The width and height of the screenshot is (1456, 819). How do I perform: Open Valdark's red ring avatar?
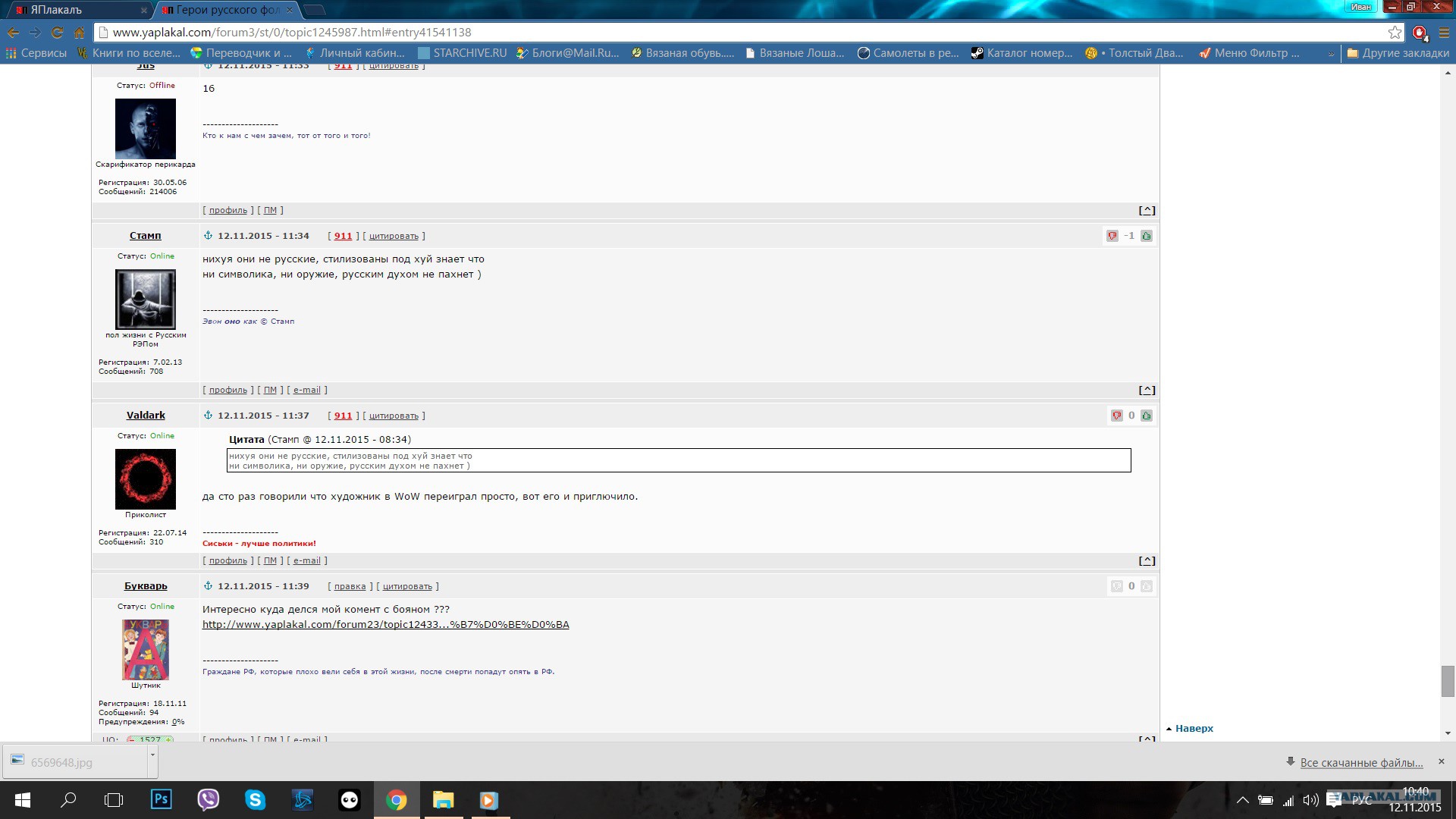click(x=146, y=479)
